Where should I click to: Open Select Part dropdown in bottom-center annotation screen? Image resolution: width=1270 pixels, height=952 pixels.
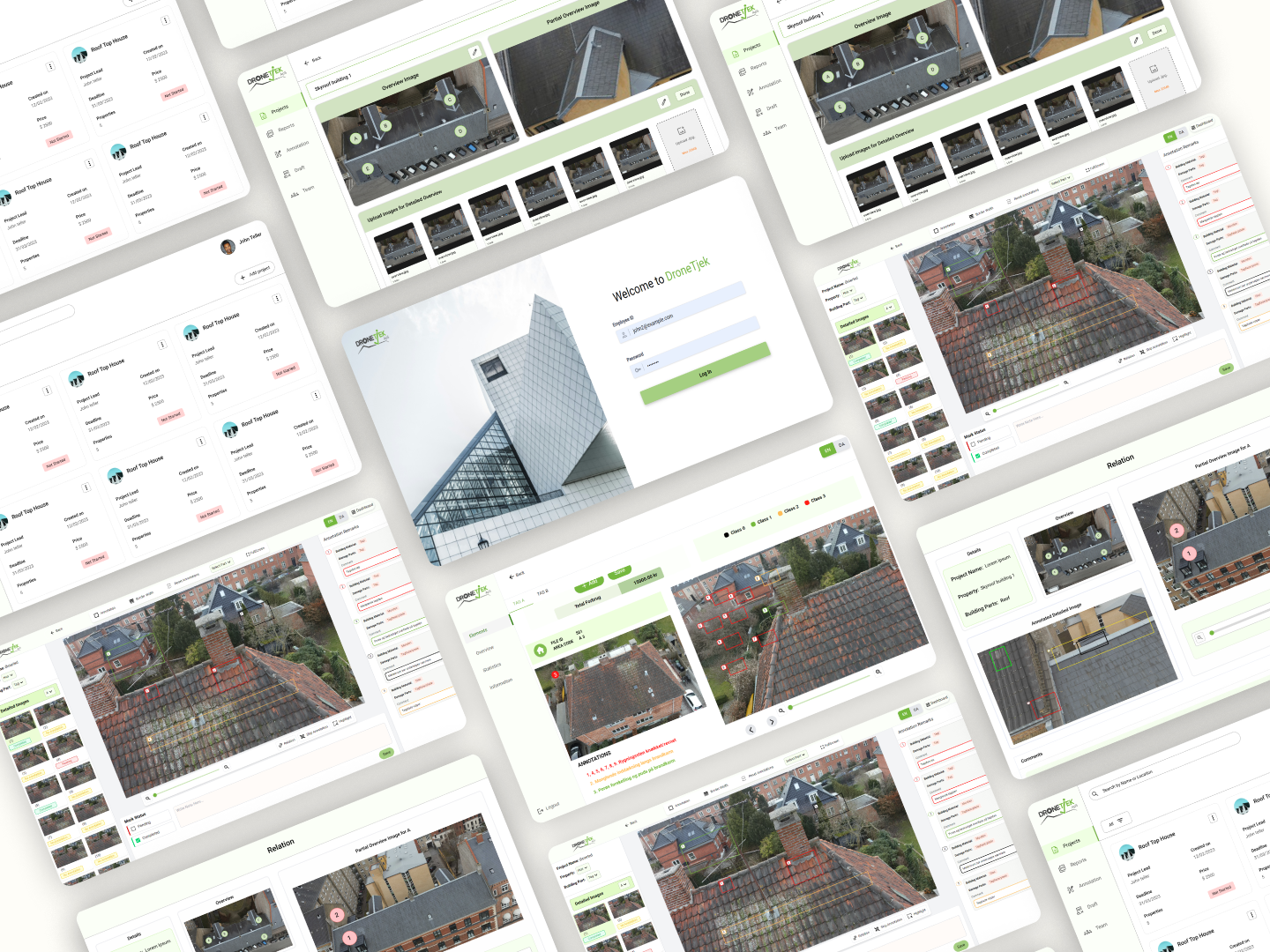tap(795, 757)
